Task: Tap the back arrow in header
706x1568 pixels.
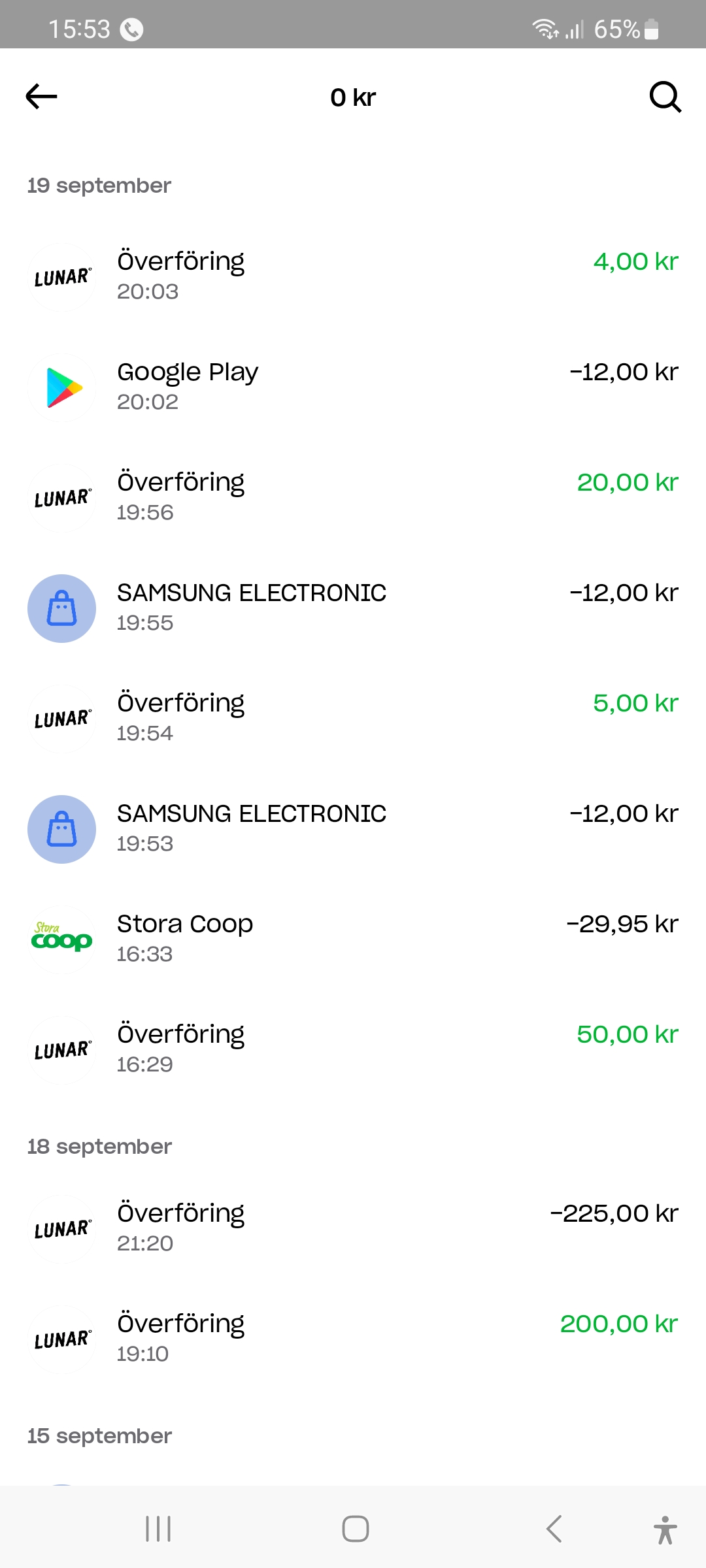Action: point(42,97)
